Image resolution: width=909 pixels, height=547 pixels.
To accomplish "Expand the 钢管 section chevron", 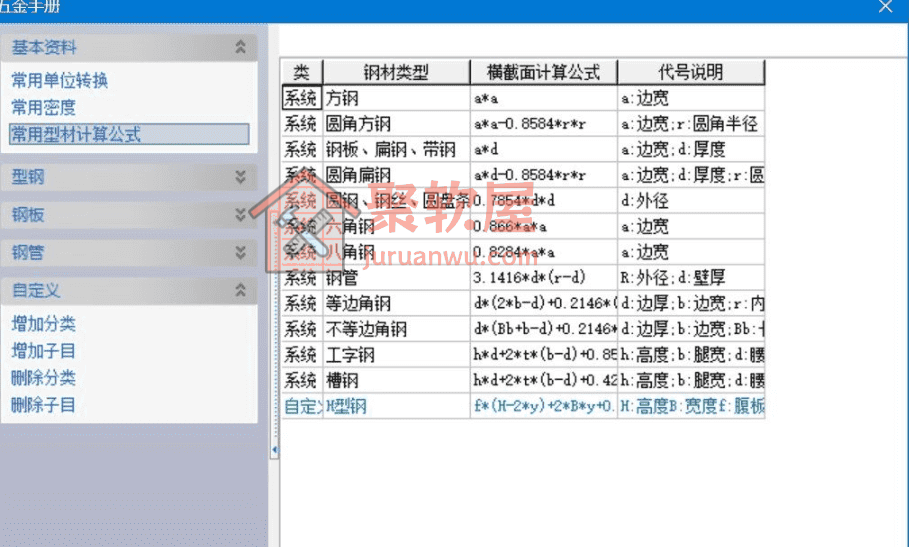I will pos(240,253).
